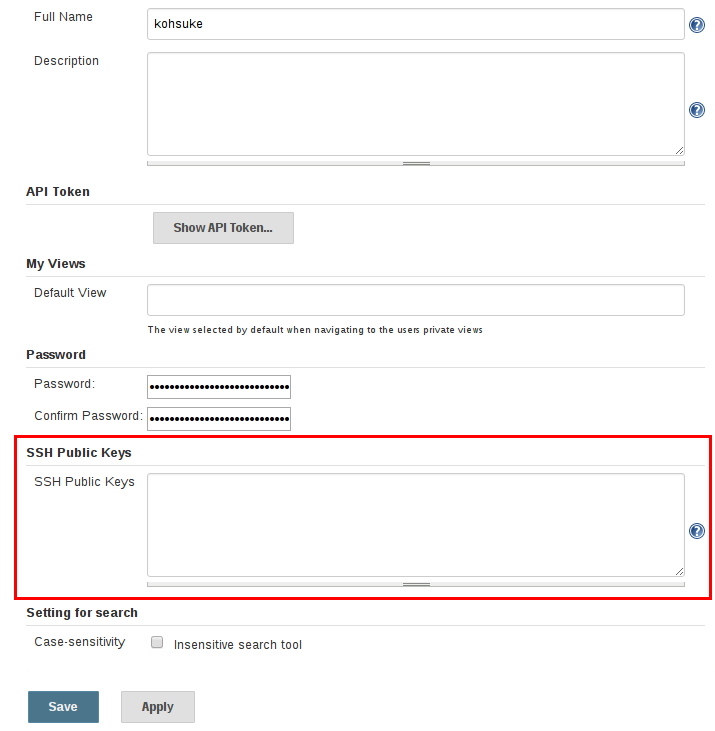Viewport: 715px width, 731px height.
Task: Focus the Full Name field containing kohsuke
Action: (415, 24)
